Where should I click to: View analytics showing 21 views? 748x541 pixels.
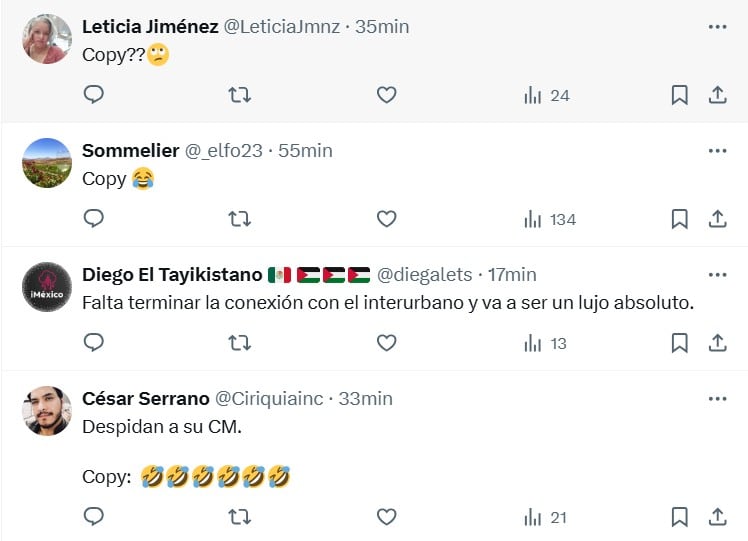[545, 517]
